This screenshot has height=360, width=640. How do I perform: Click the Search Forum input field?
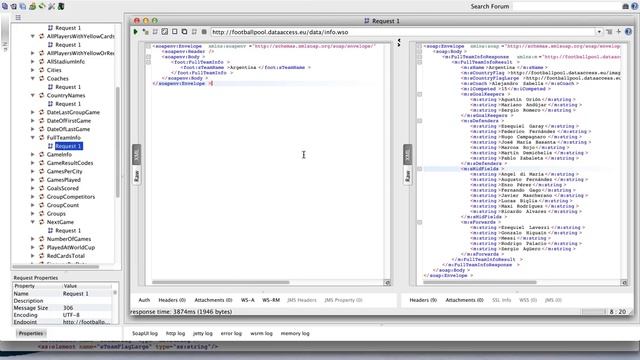[x=567, y=6]
